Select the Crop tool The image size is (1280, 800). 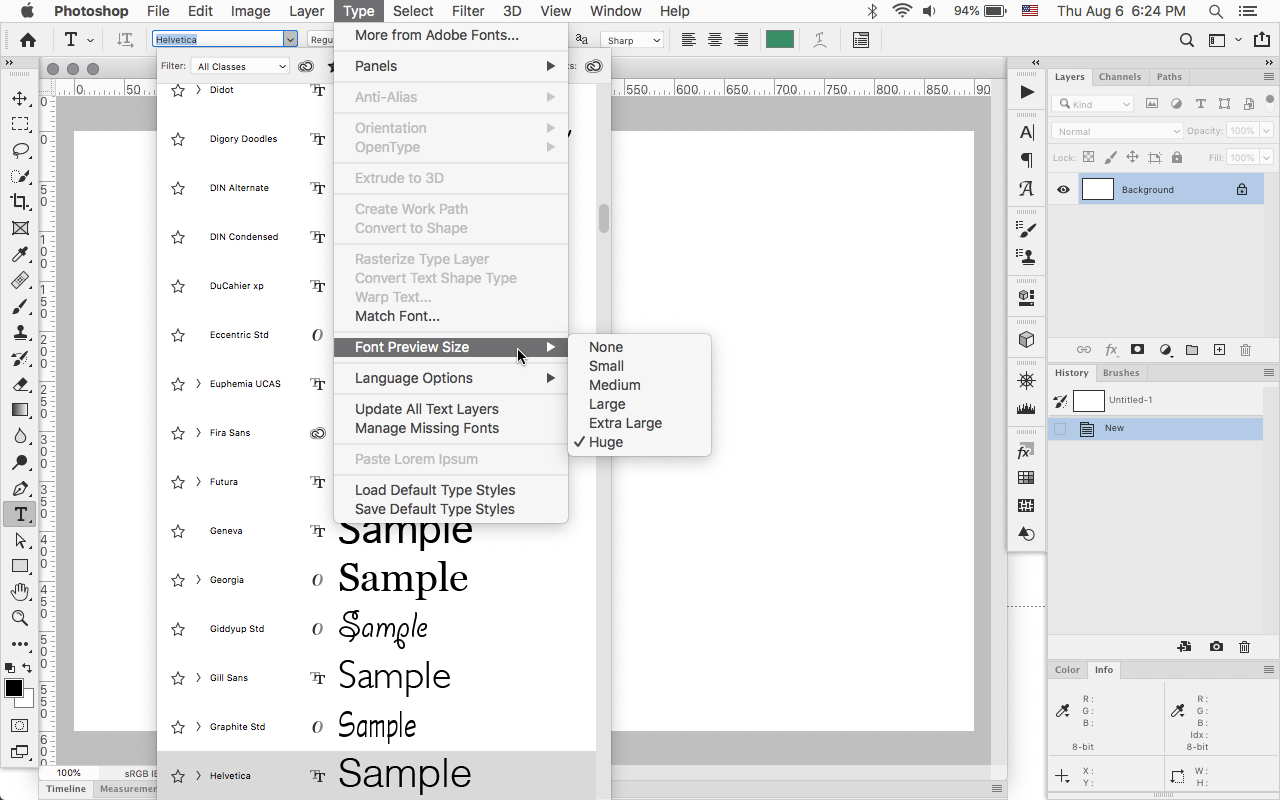(20, 199)
